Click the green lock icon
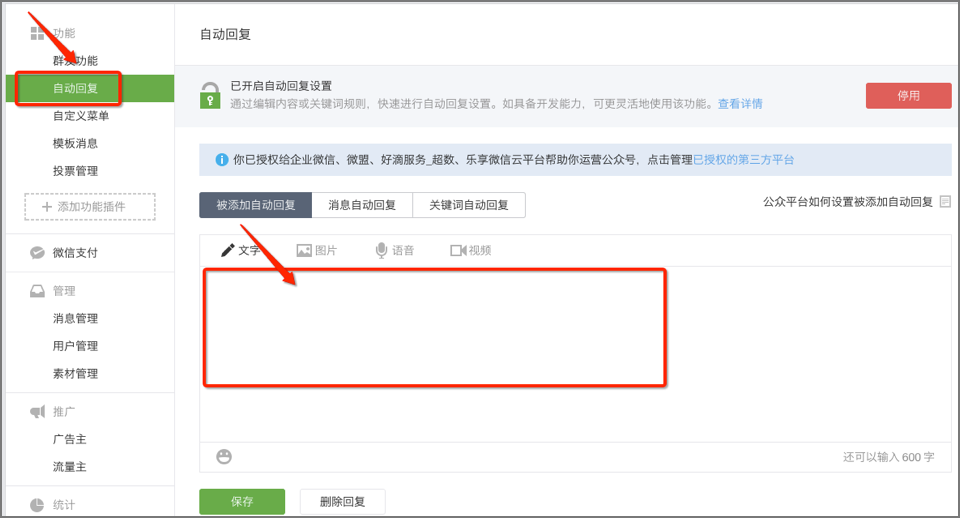Image resolution: width=960 pixels, height=518 pixels. tap(209, 95)
